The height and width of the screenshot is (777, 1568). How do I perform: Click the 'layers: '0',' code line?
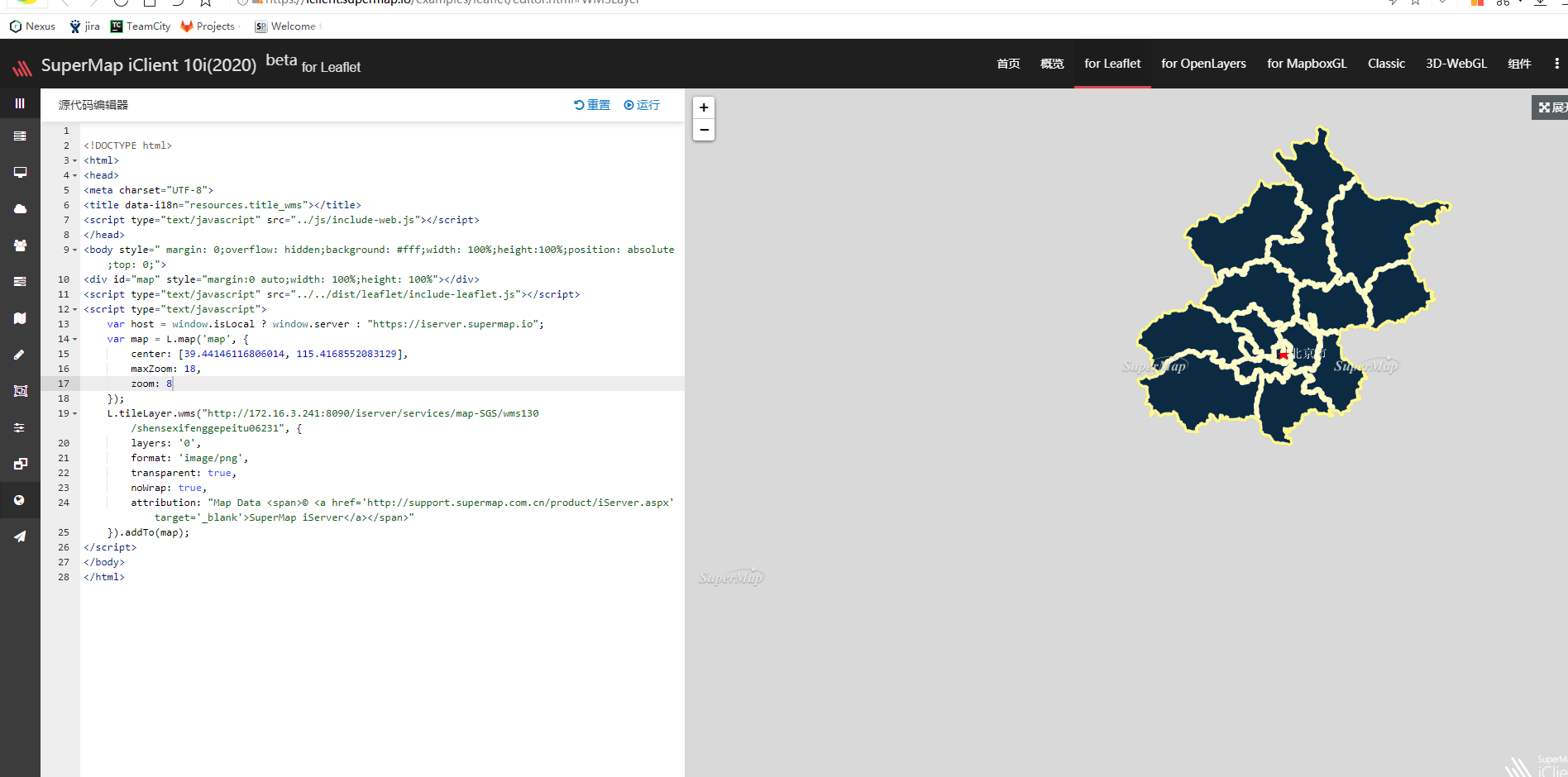point(165,443)
